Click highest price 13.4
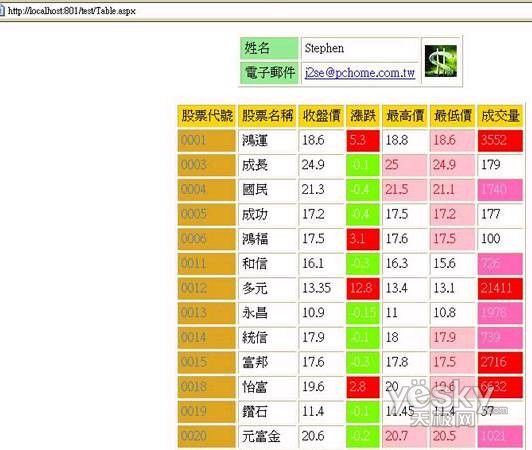This screenshot has width=532, height=450. 397,288
